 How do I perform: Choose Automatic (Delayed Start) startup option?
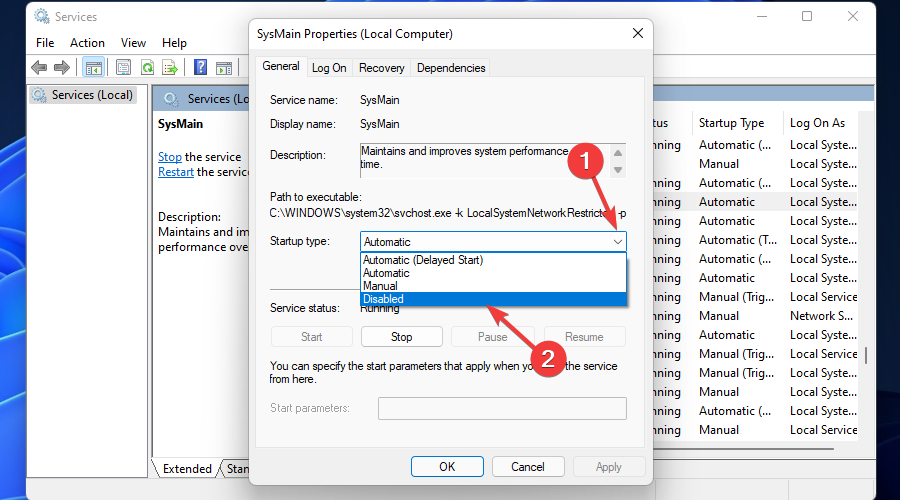click(x=493, y=260)
